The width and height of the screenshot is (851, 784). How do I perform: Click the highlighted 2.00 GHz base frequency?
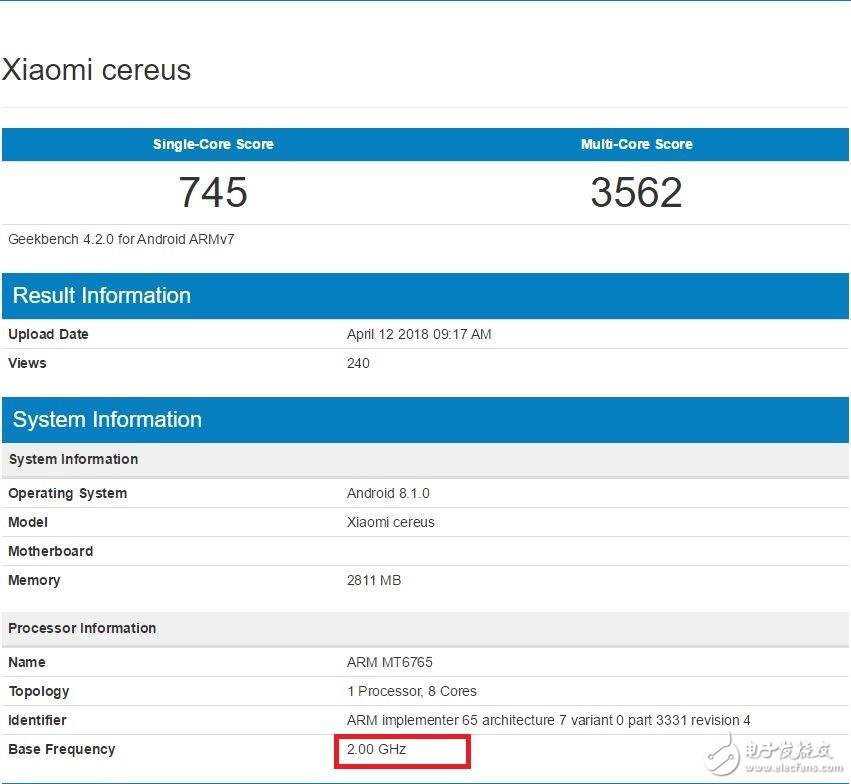pyautogui.click(x=377, y=749)
